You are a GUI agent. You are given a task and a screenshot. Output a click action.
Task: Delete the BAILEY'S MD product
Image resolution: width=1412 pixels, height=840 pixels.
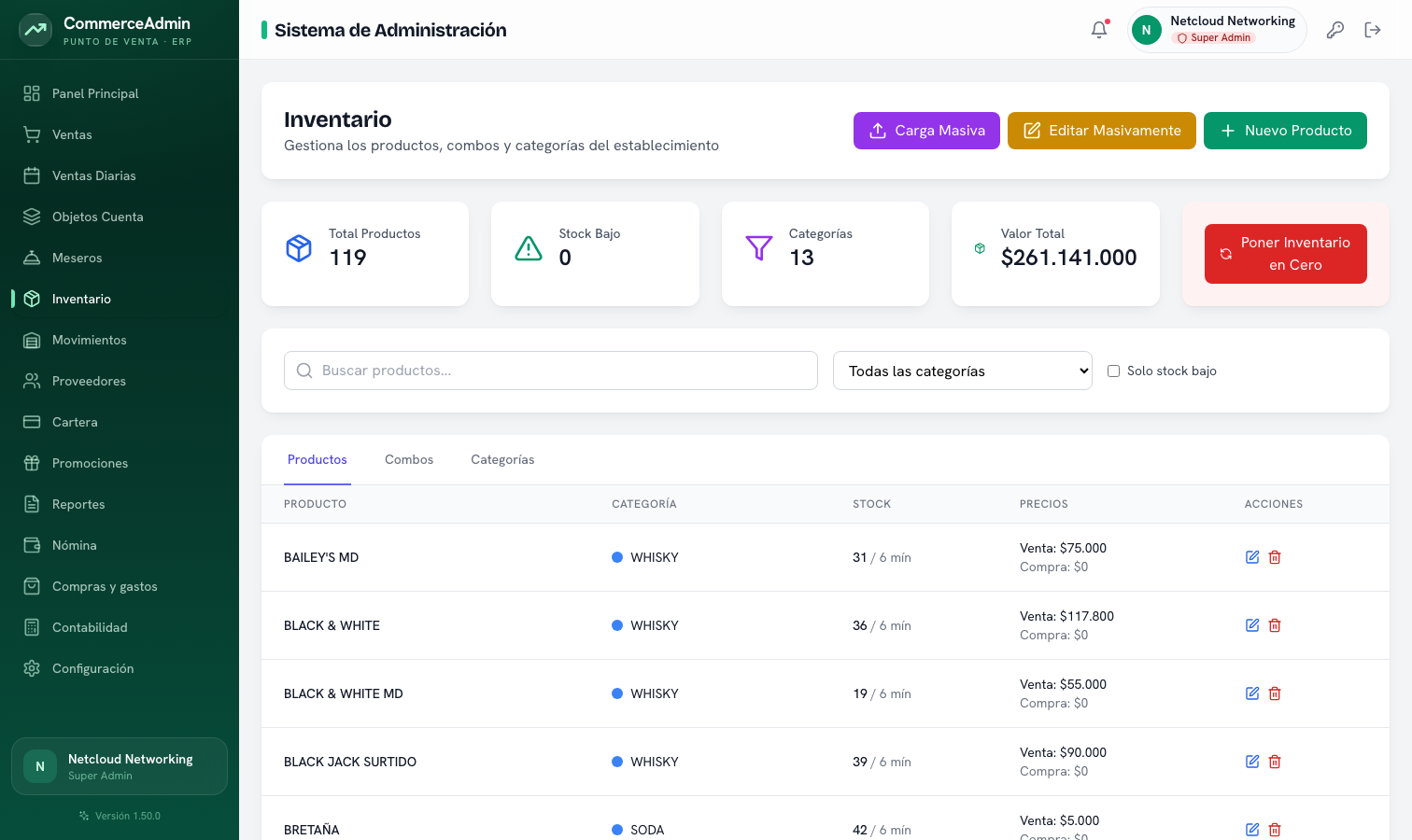[1275, 557]
